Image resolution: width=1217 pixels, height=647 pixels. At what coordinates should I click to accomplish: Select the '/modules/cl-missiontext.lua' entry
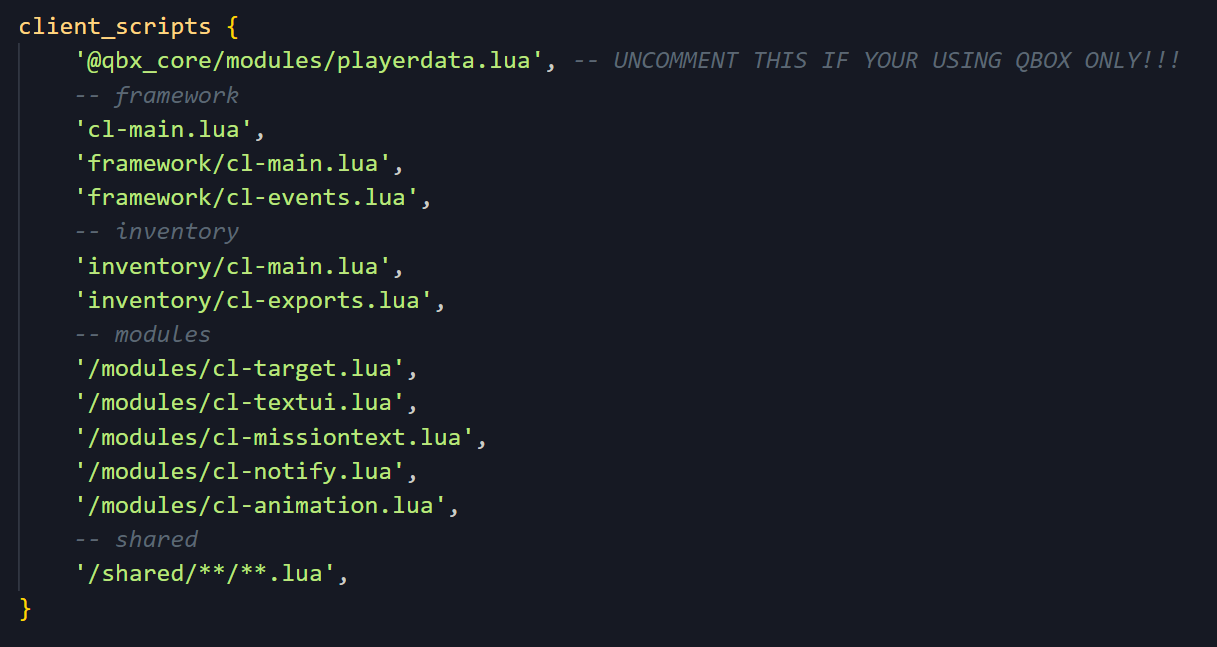click(272, 437)
